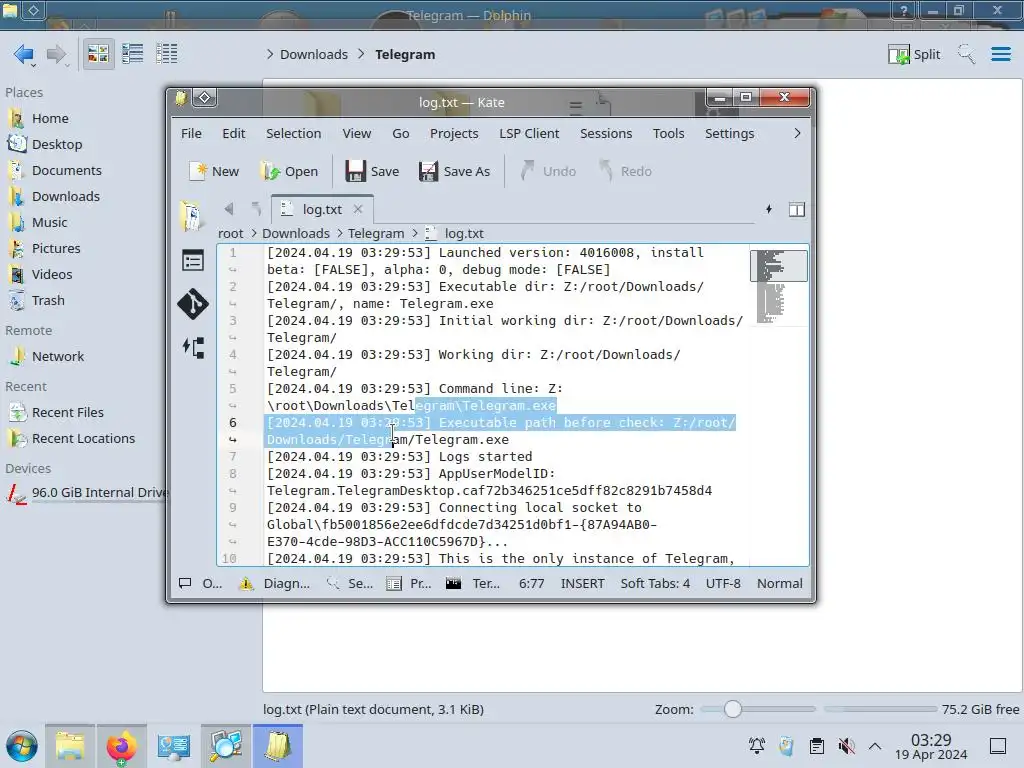
Task: Open the Terminal panel in status bar
Action: point(473,583)
